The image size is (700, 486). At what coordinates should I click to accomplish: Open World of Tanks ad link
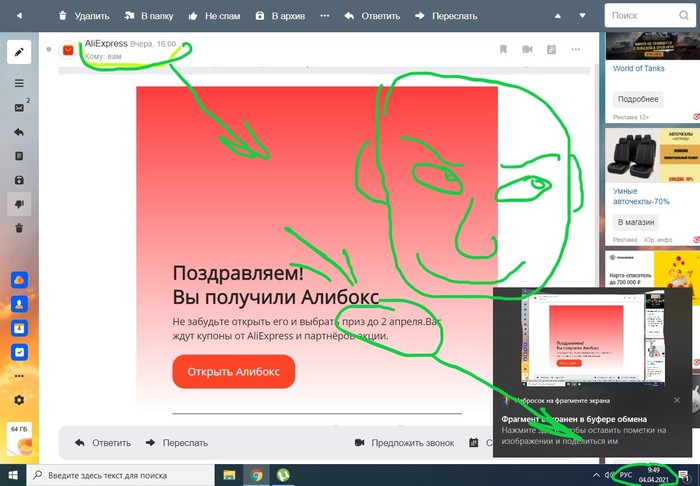point(638,68)
